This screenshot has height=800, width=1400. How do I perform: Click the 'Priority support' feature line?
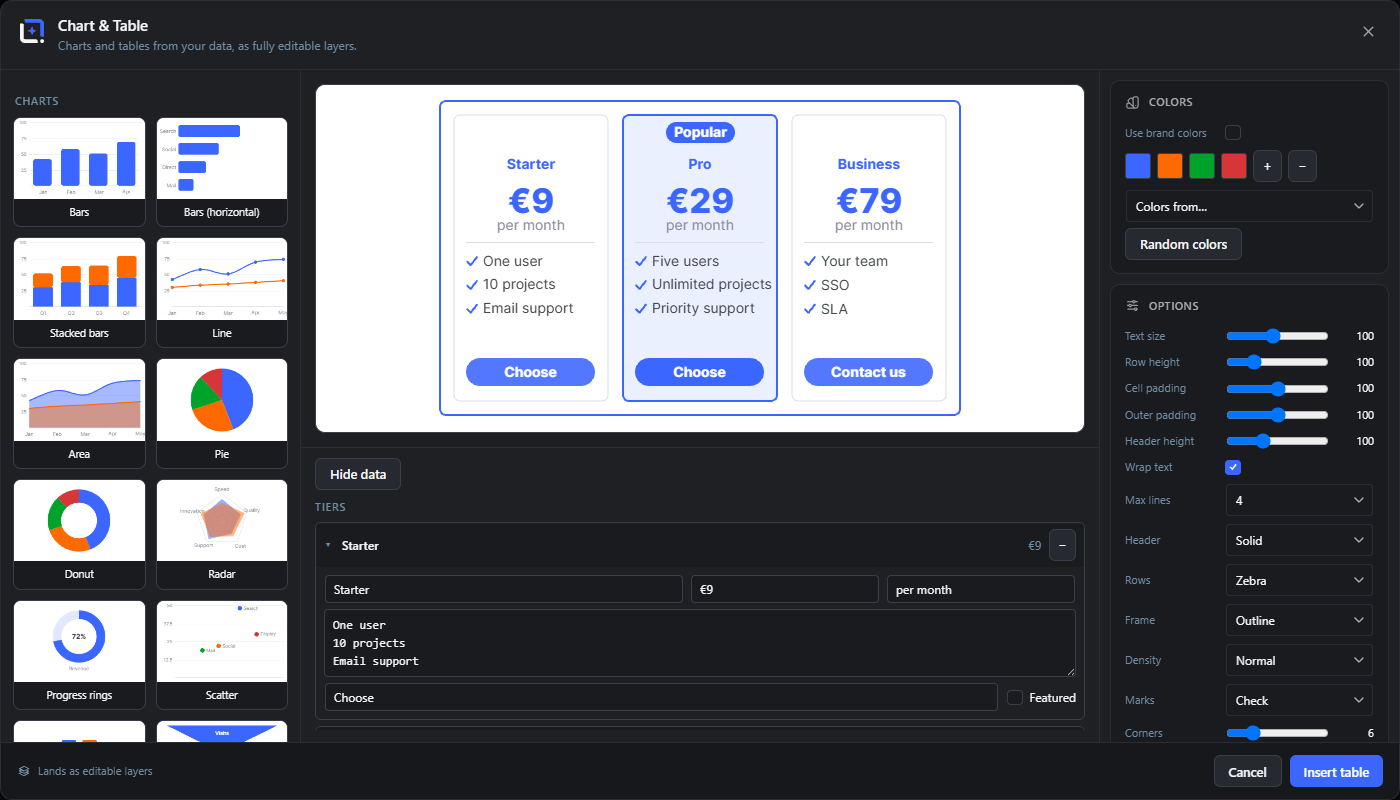(x=703, y=308)
